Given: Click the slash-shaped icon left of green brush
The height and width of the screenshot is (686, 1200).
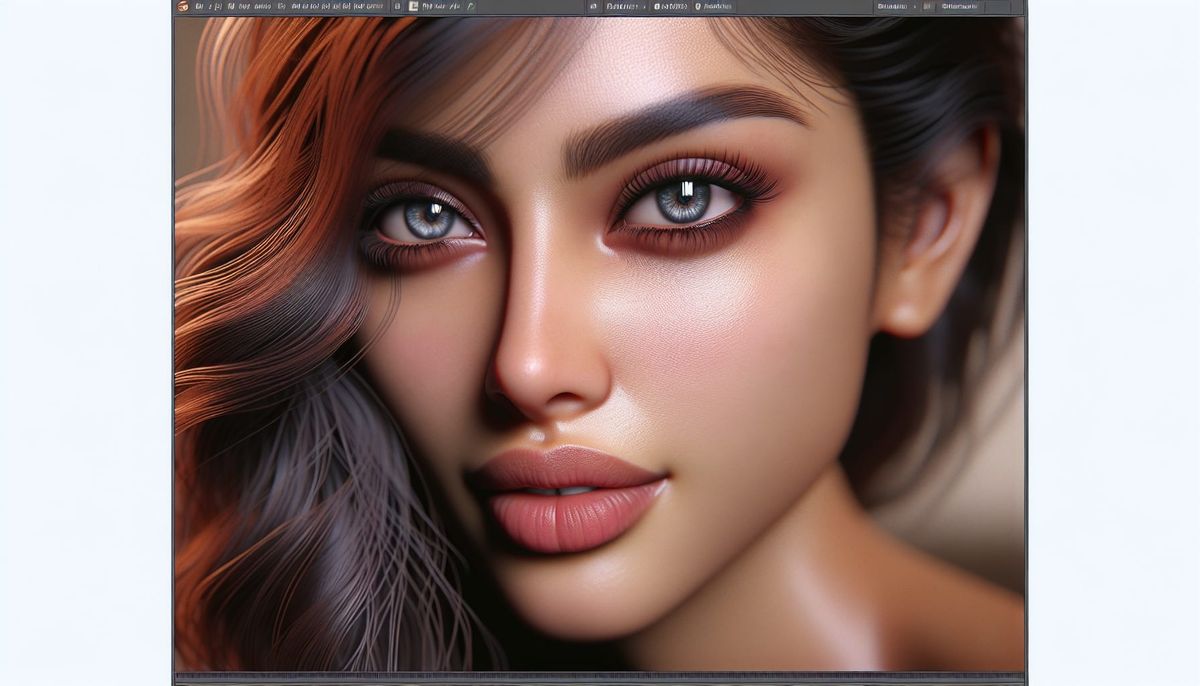Looking at the screenshot, I should click(455, 6).
